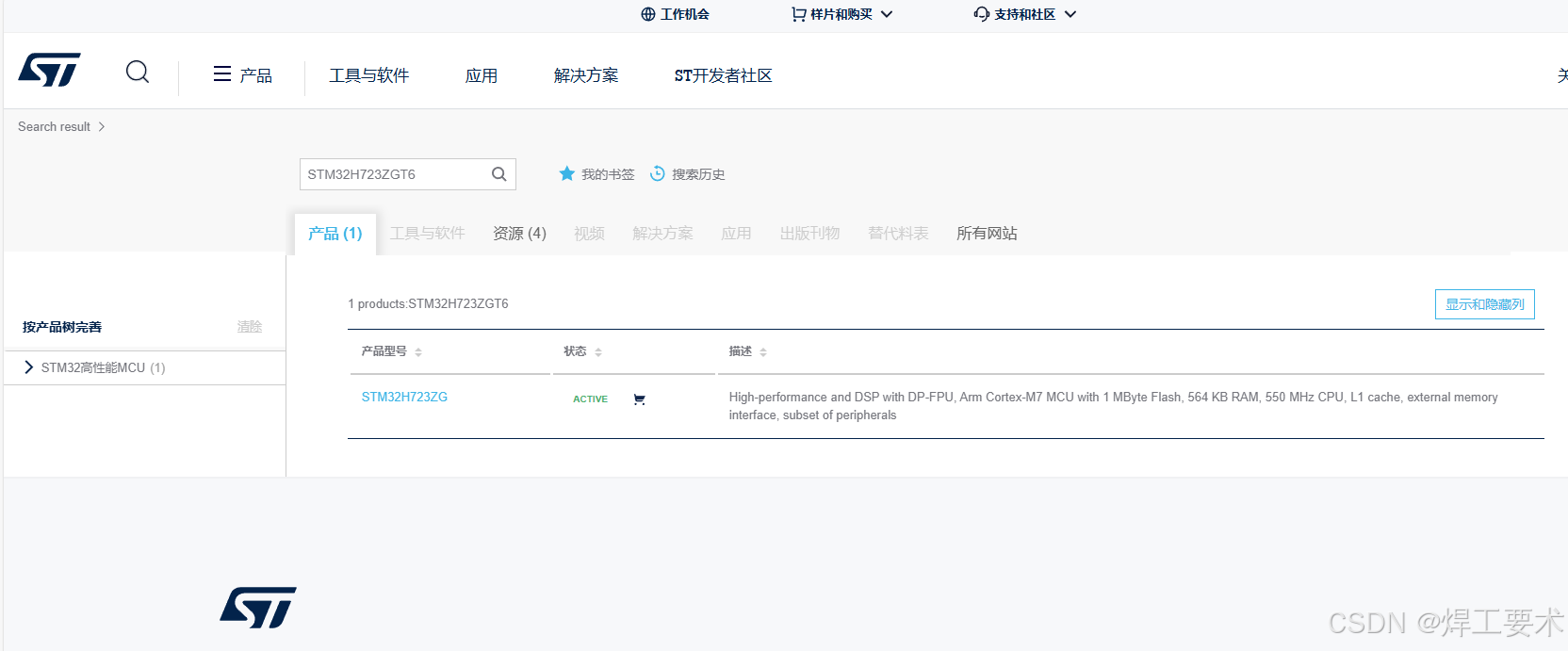The height and width of the screenshot is (651, 1568).
Task: Open 我的书签 bookmarks
Action: 608,174
